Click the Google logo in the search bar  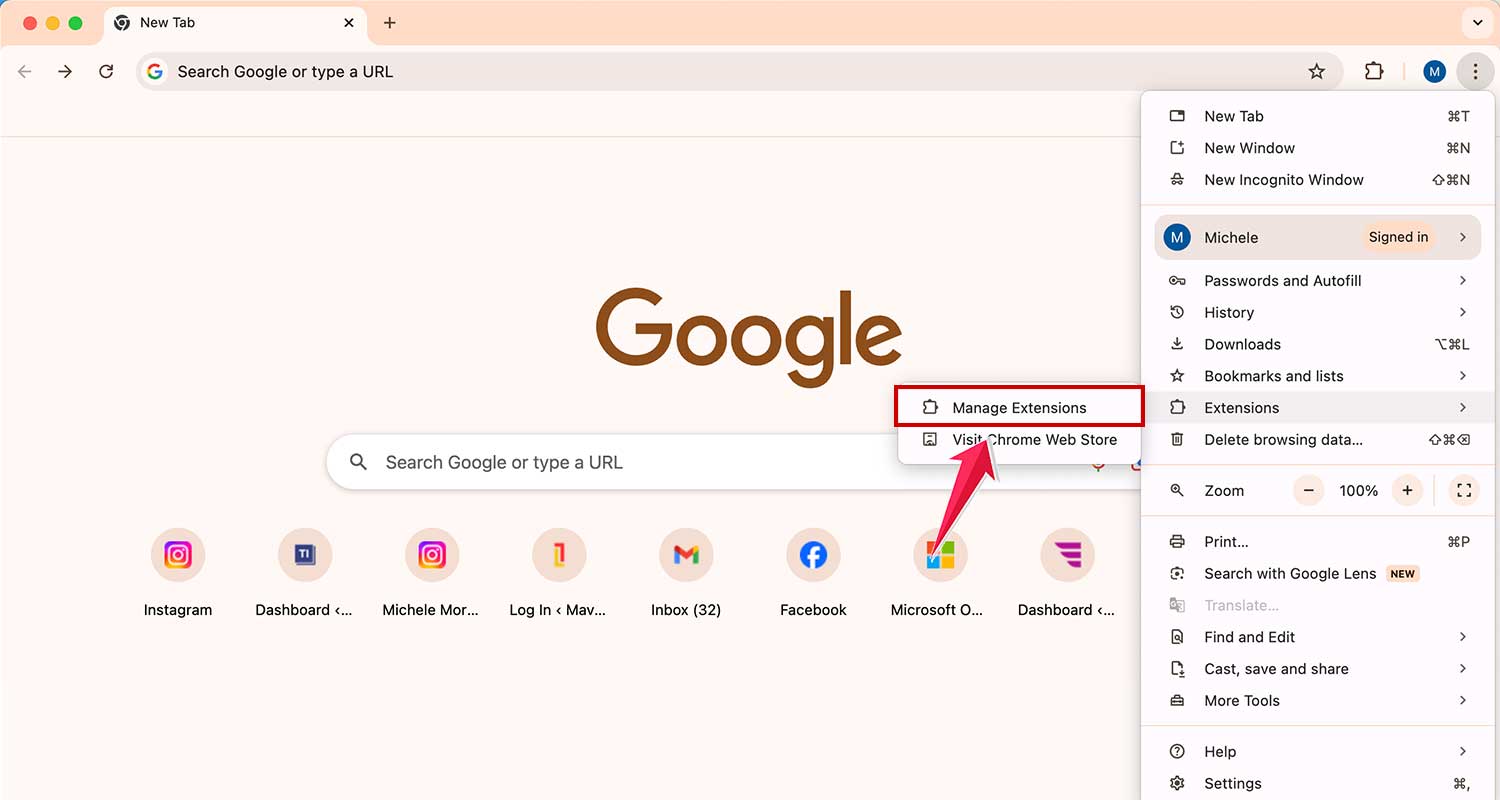pyautogui.click(x=155, y=71)
